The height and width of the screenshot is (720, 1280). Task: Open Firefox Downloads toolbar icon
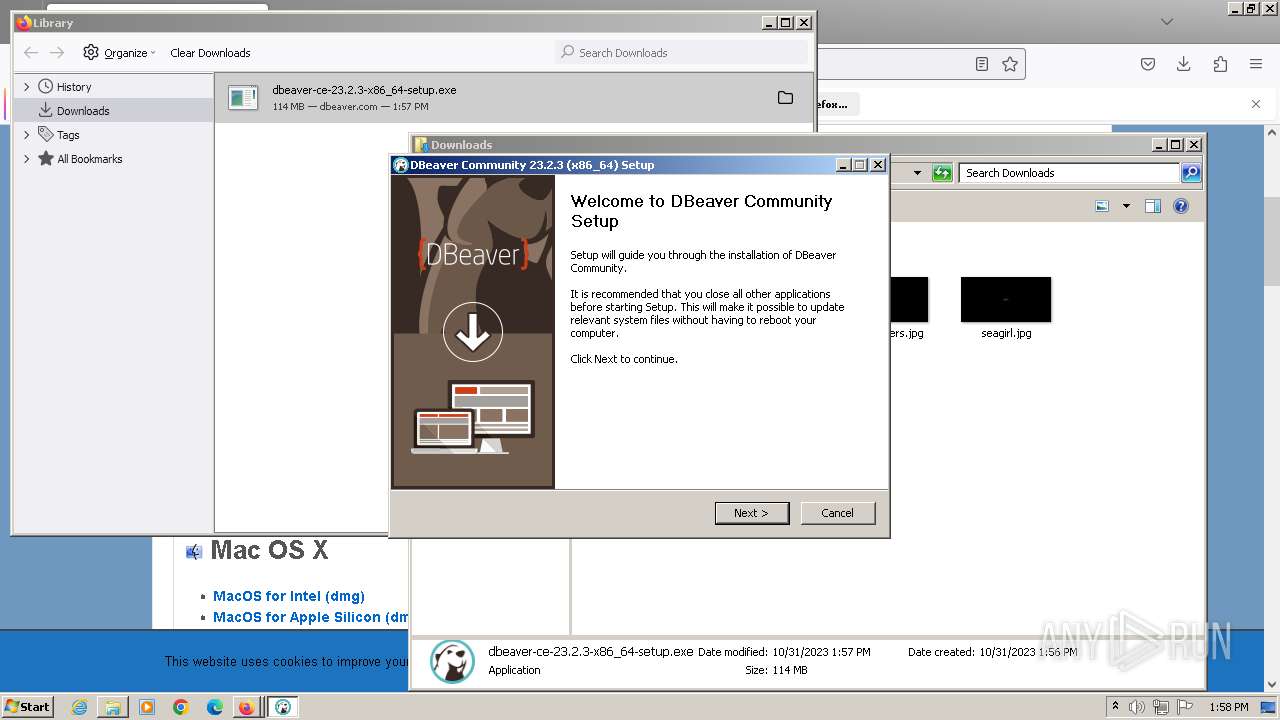pos(1184,64)
